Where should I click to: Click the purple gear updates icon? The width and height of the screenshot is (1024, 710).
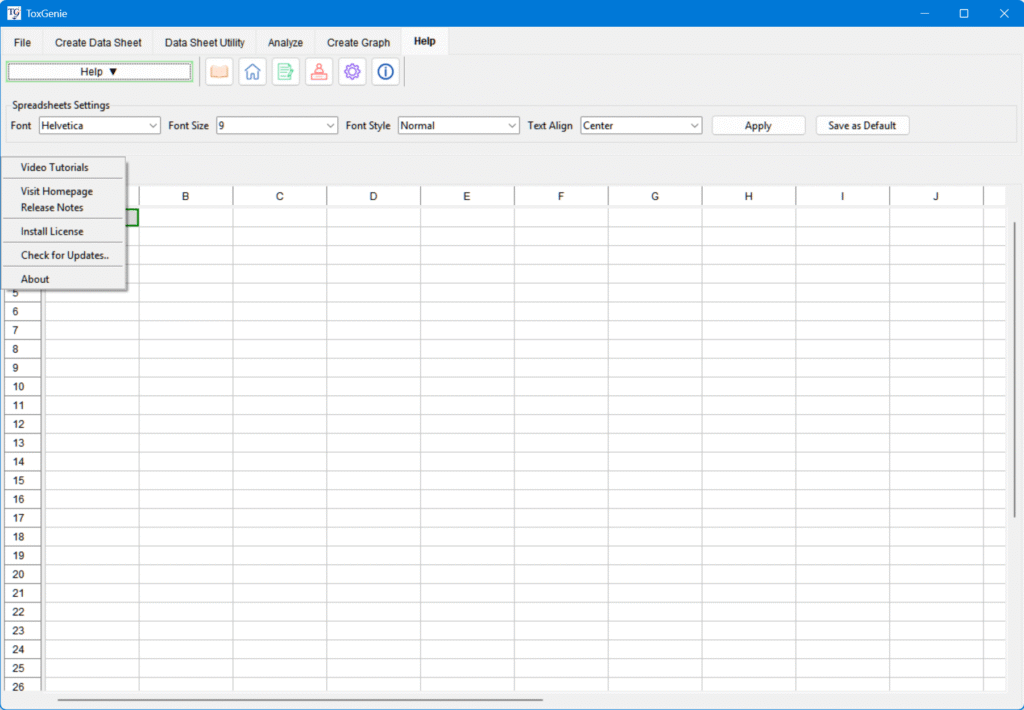tap(352, 72)
